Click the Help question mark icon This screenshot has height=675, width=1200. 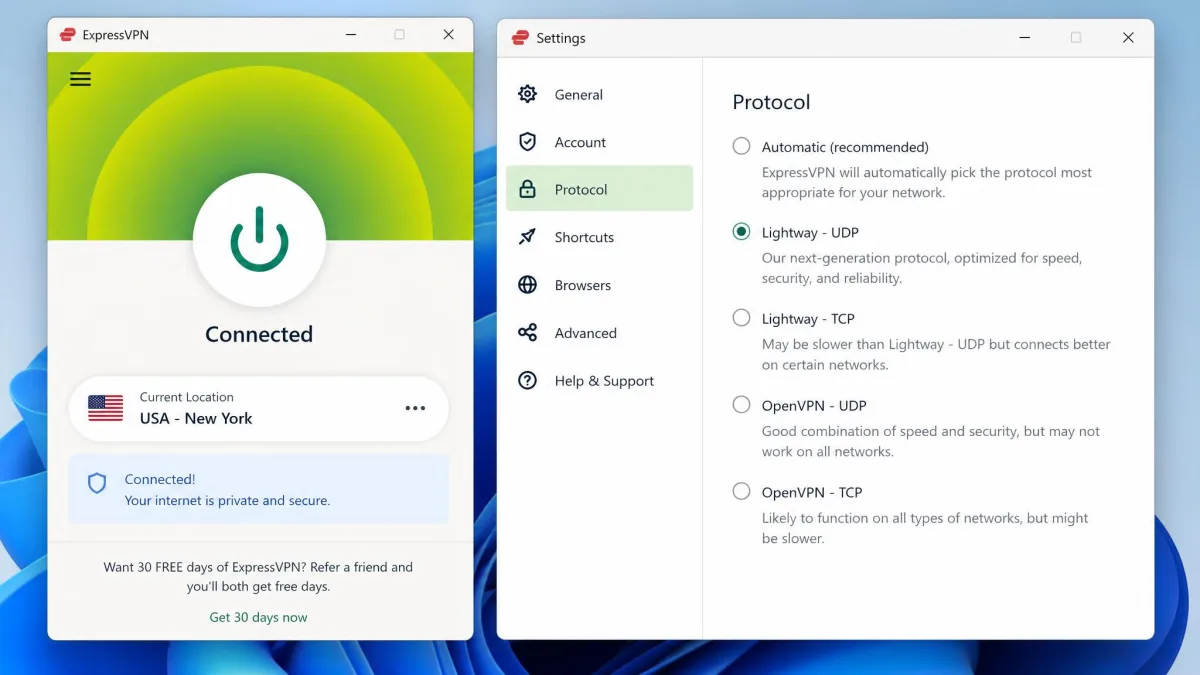coord(527,380)
